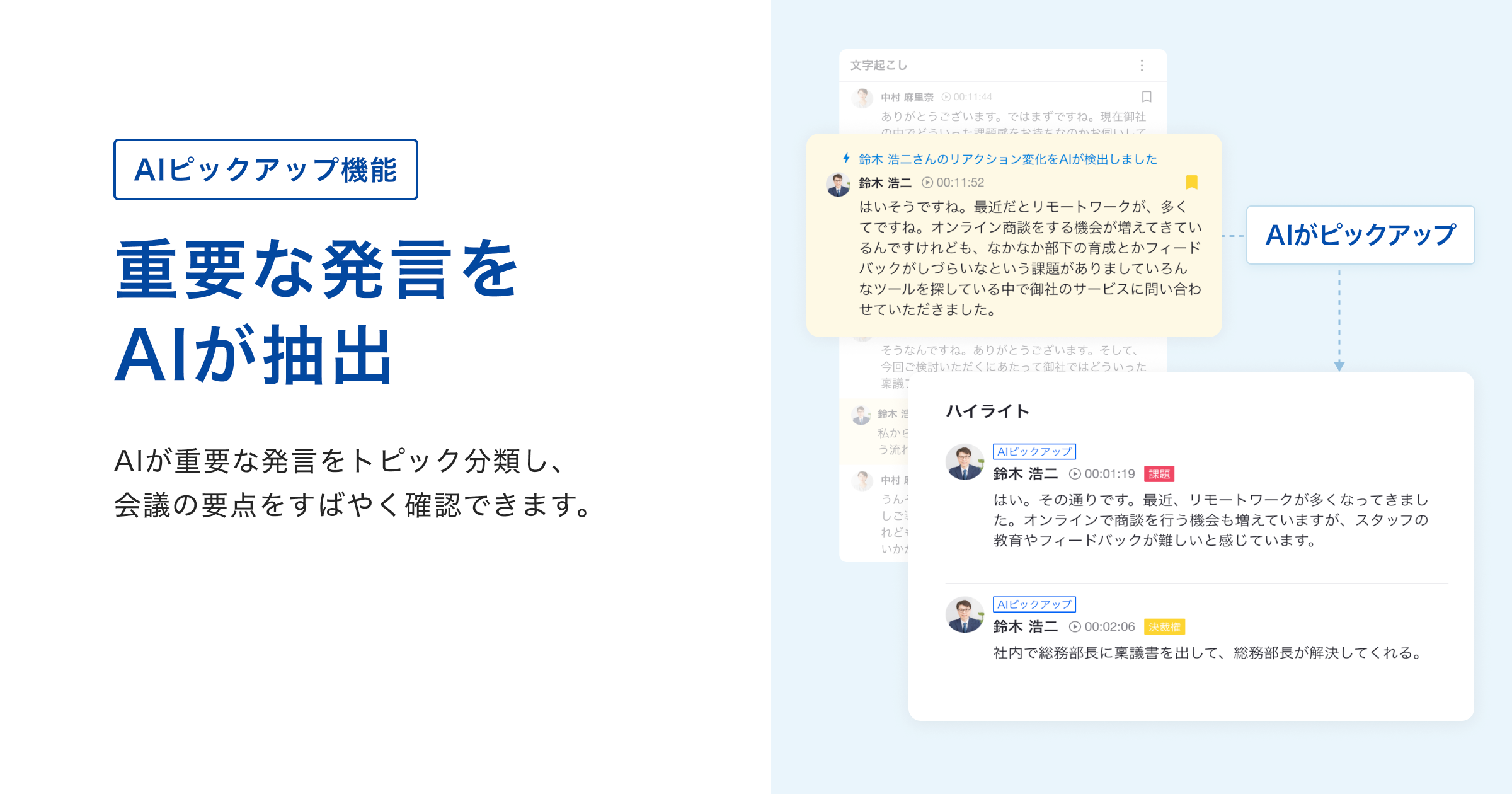This screenshot has height=794, width=1512.
Task: Open the three-dot menu in 文字起こし panel
Action: tap(1142, 66)
